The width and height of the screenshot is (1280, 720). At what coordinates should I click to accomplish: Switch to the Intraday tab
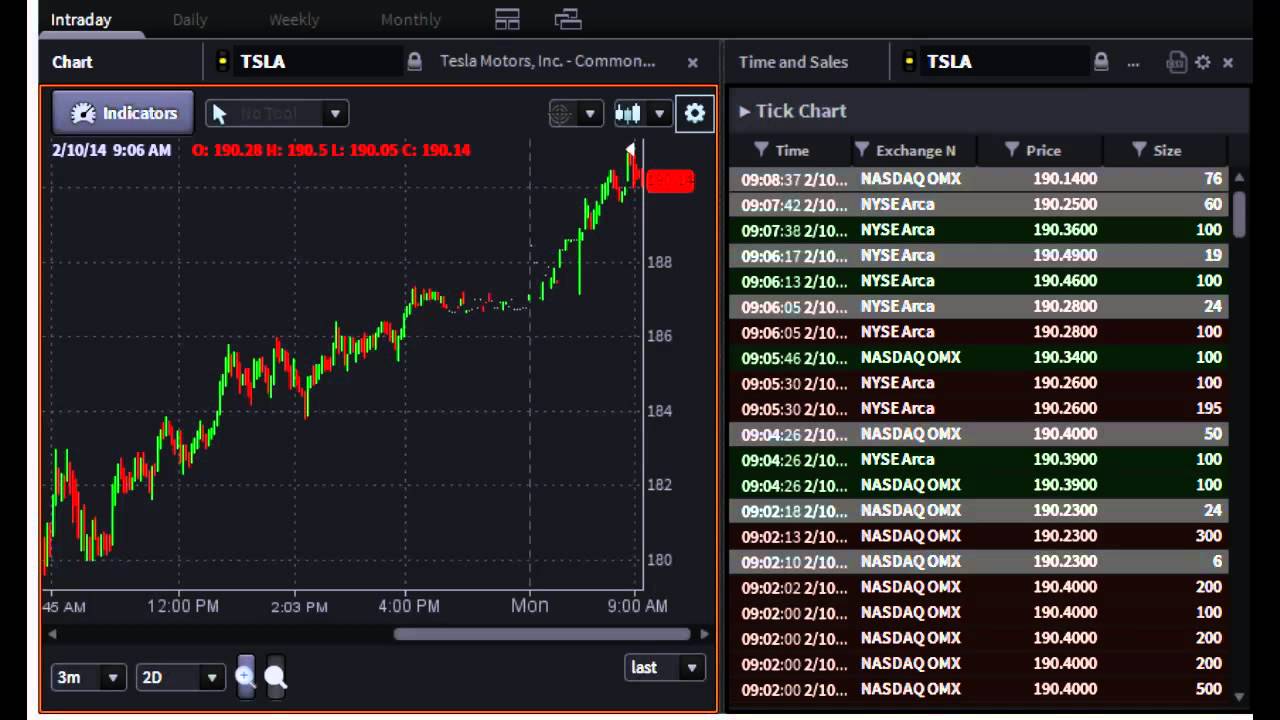click(81, 19)
